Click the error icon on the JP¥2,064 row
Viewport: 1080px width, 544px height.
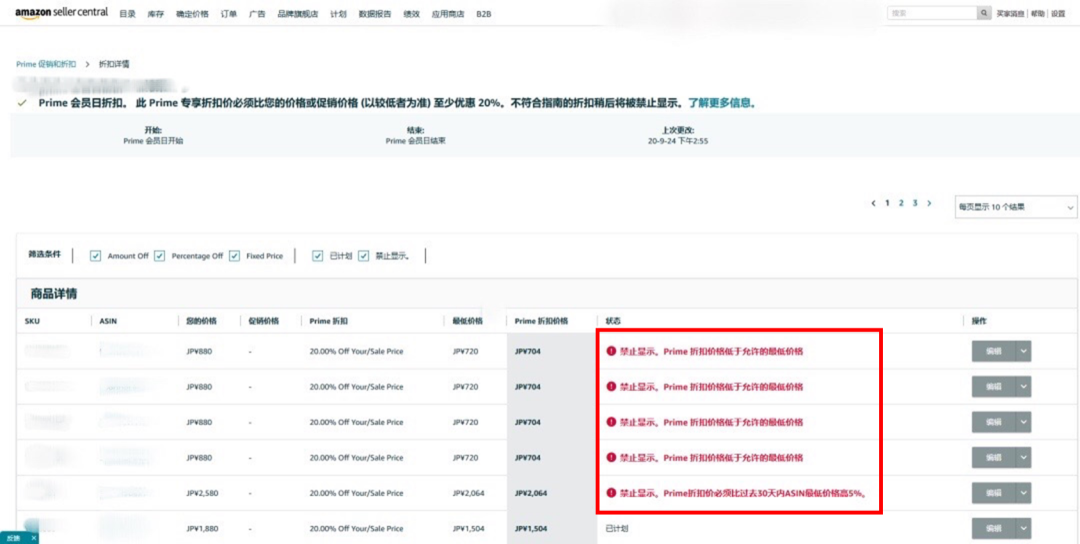click(x=611, y=492)
